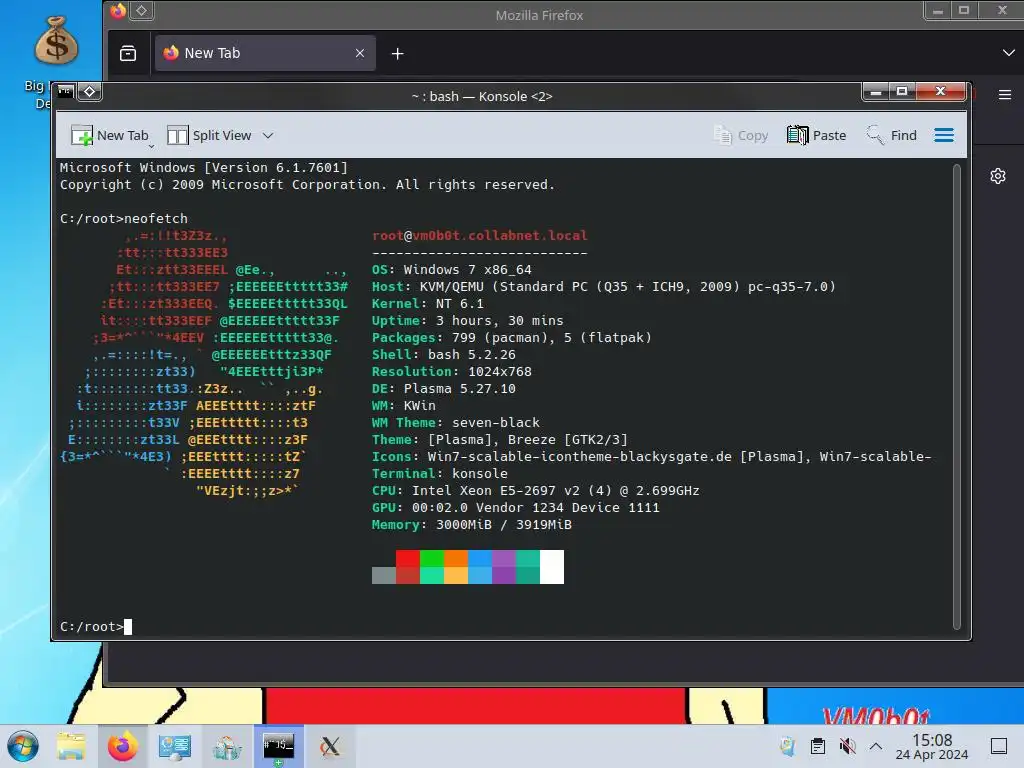1024x768 pixels.
Task: Click the updates tray icon left of clipboard
Action: click(x=788, y=746)
